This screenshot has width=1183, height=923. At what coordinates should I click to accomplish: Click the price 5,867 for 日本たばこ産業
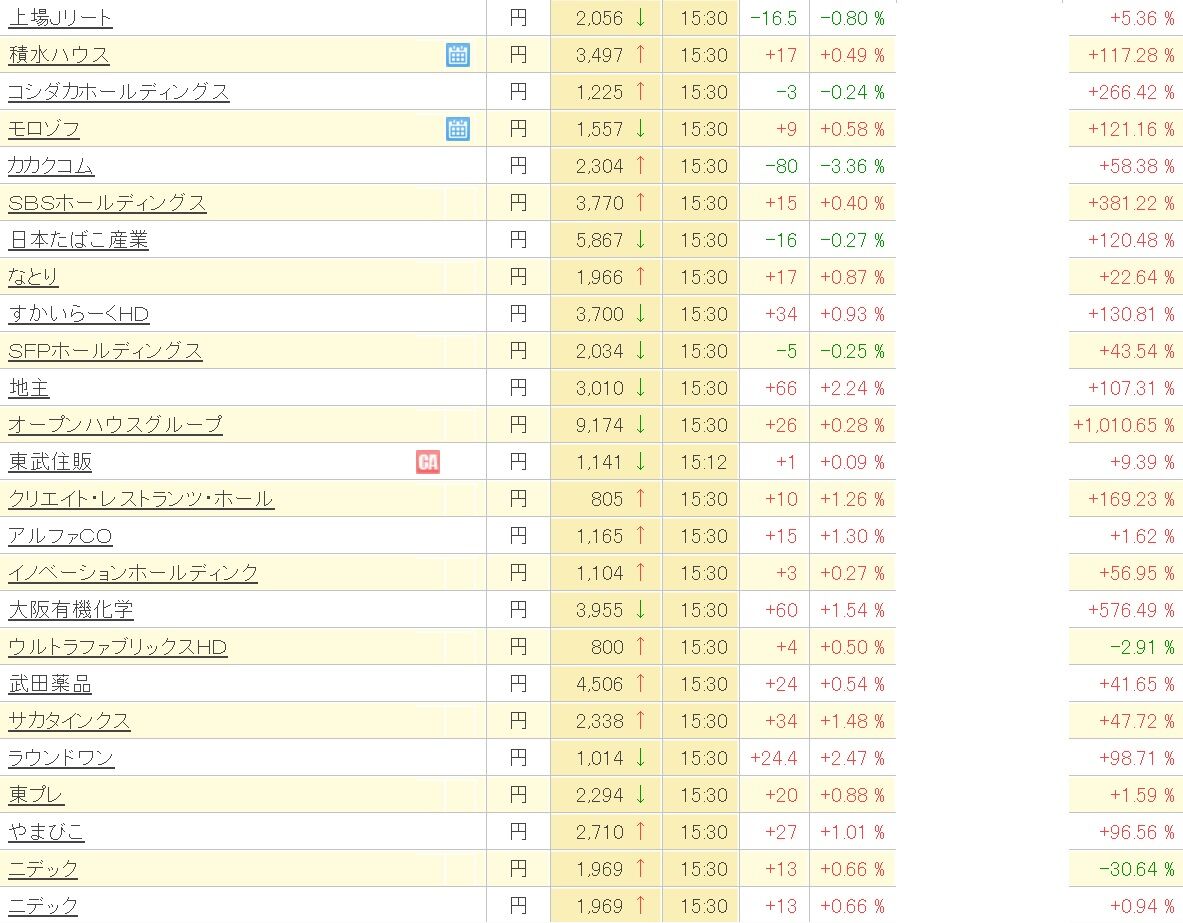(x=599, y=240)
